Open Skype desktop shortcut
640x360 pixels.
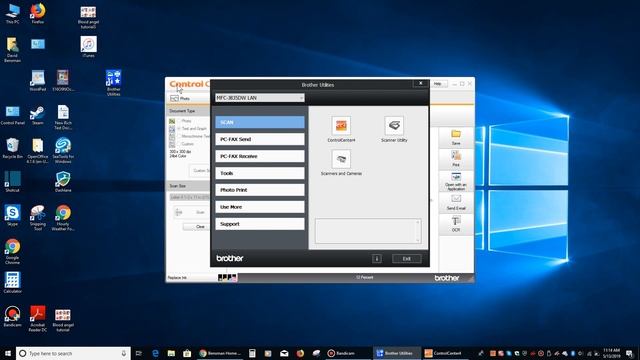coord(12,216)
